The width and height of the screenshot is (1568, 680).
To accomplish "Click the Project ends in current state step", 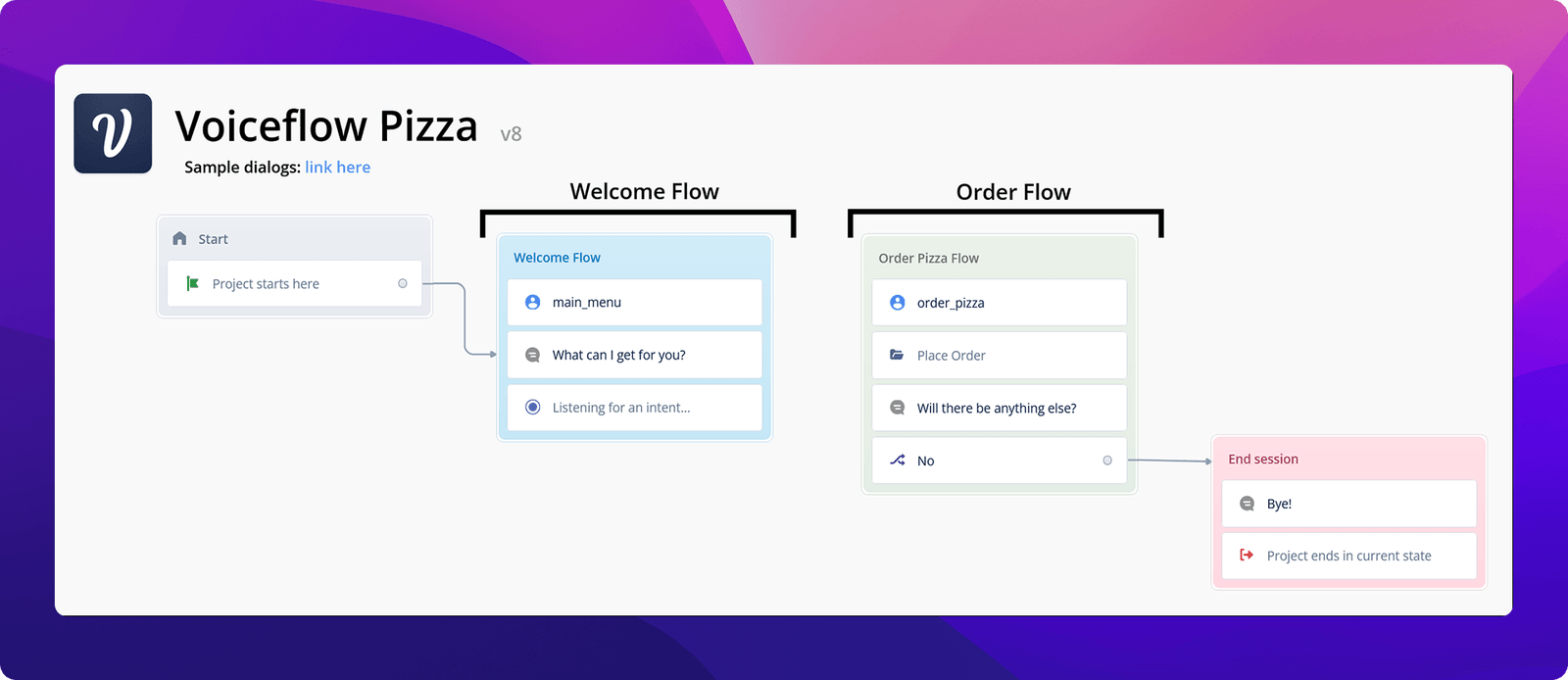I will 1349,556.
